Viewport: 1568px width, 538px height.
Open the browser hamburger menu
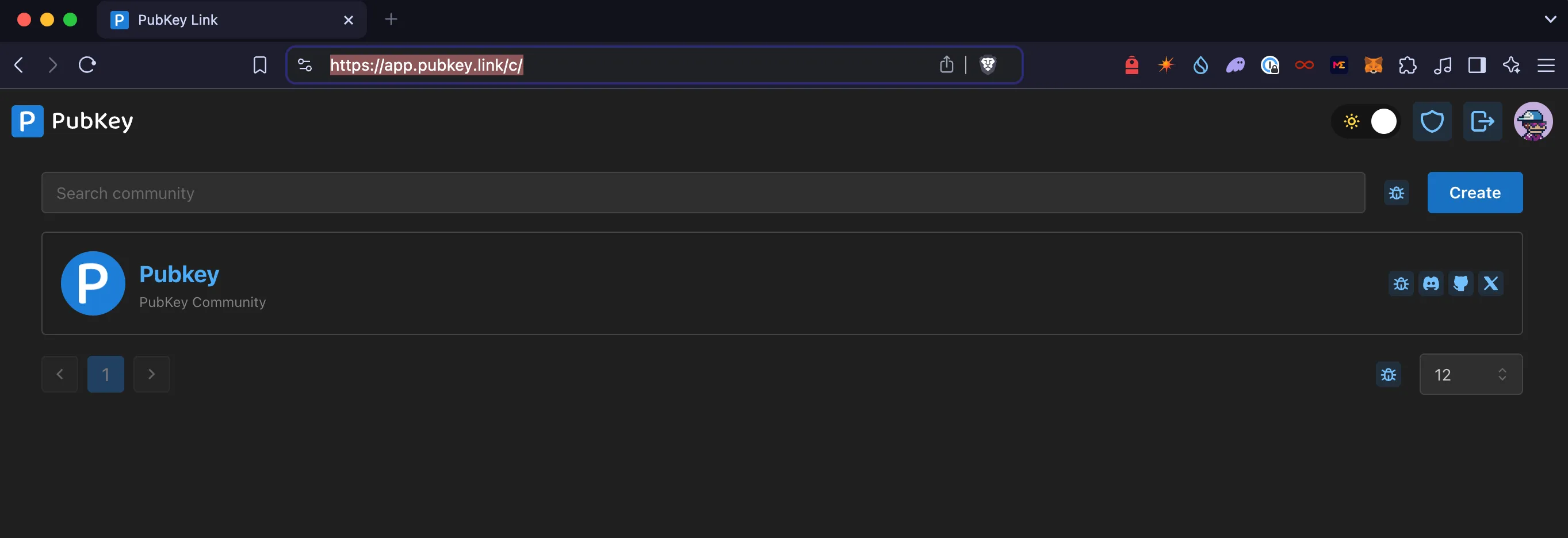click(1546, 65)
